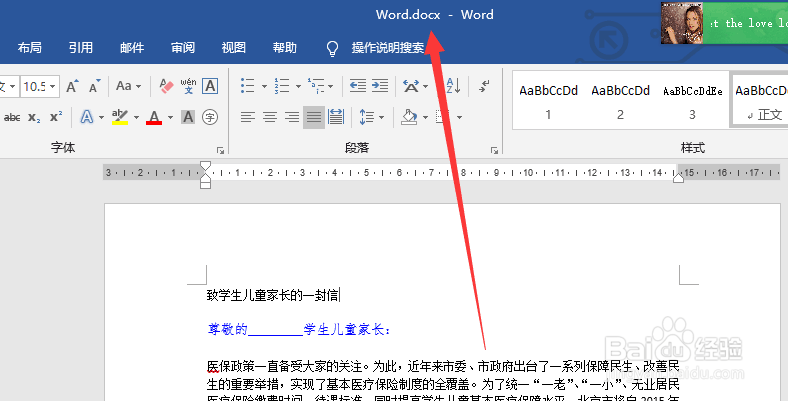Viewport: 788px width, 401px height.
Task: Click the paragraph starting 医保政策一直备受
Action: [443, 380]
